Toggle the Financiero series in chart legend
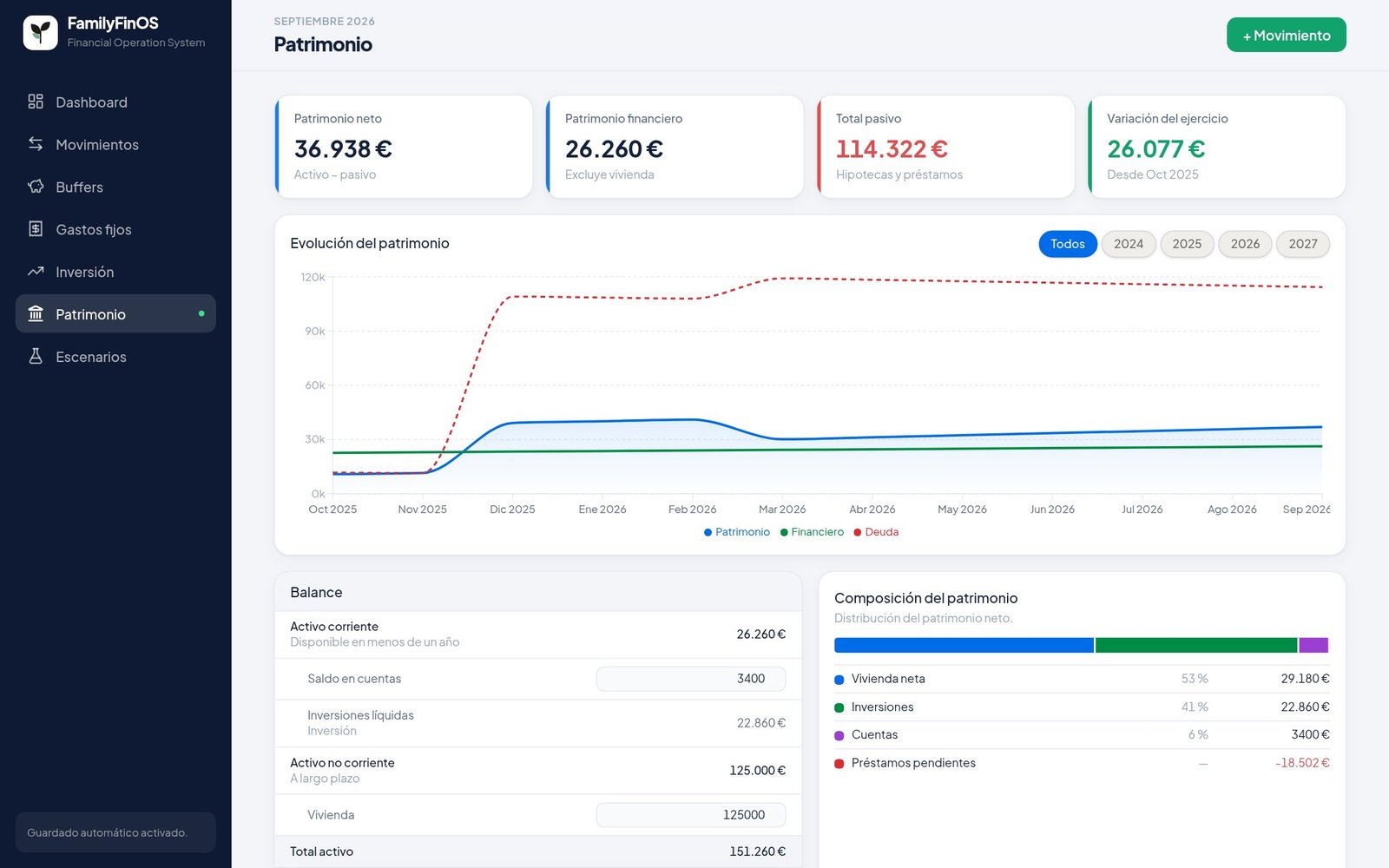1389x868 pixels. [812, 532]
